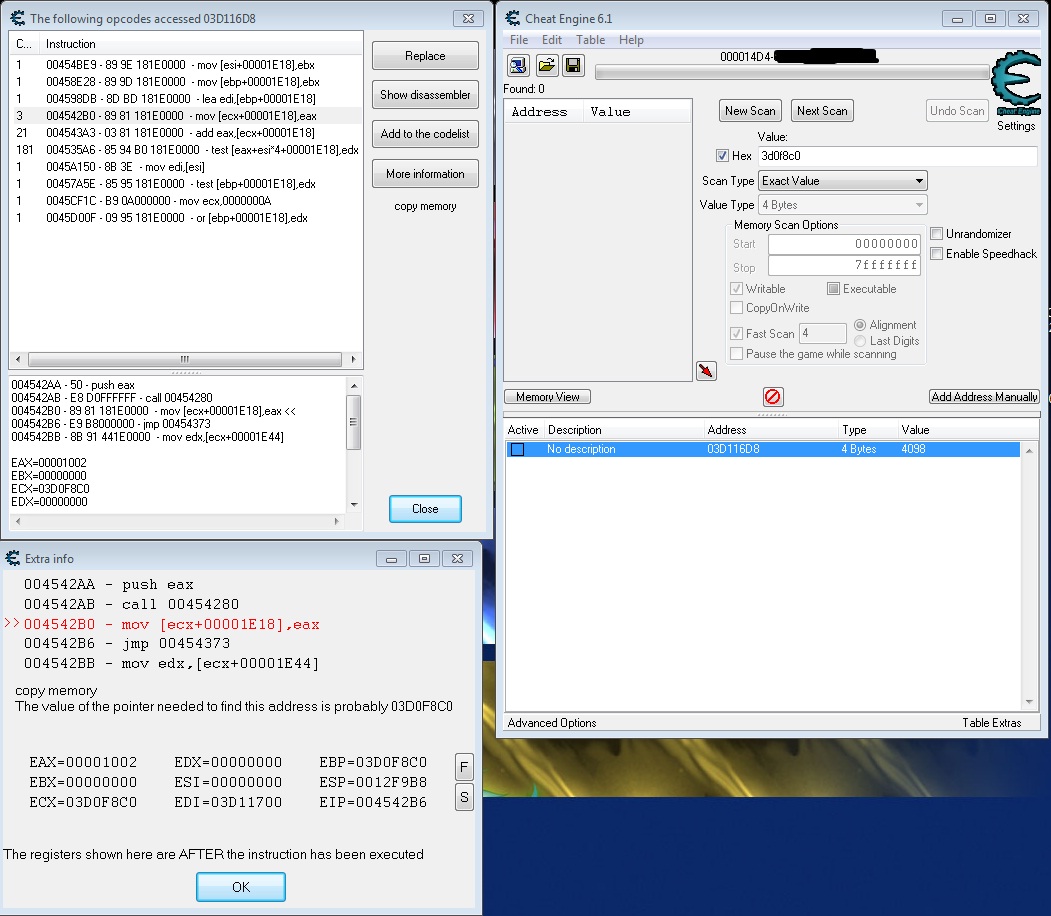
Task: Save the cheat table using floppy disk icon
Action: (x=571, y=65)
